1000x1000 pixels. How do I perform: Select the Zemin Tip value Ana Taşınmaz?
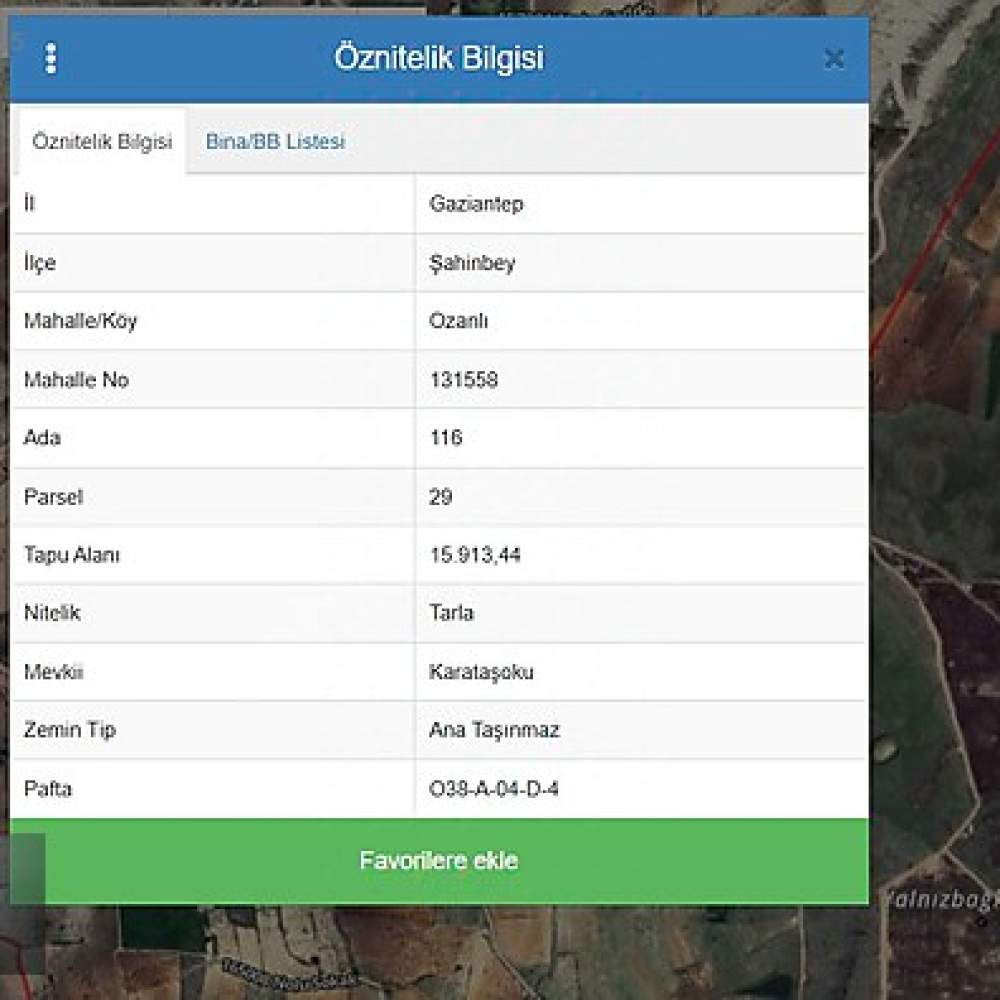coord(494,730)
